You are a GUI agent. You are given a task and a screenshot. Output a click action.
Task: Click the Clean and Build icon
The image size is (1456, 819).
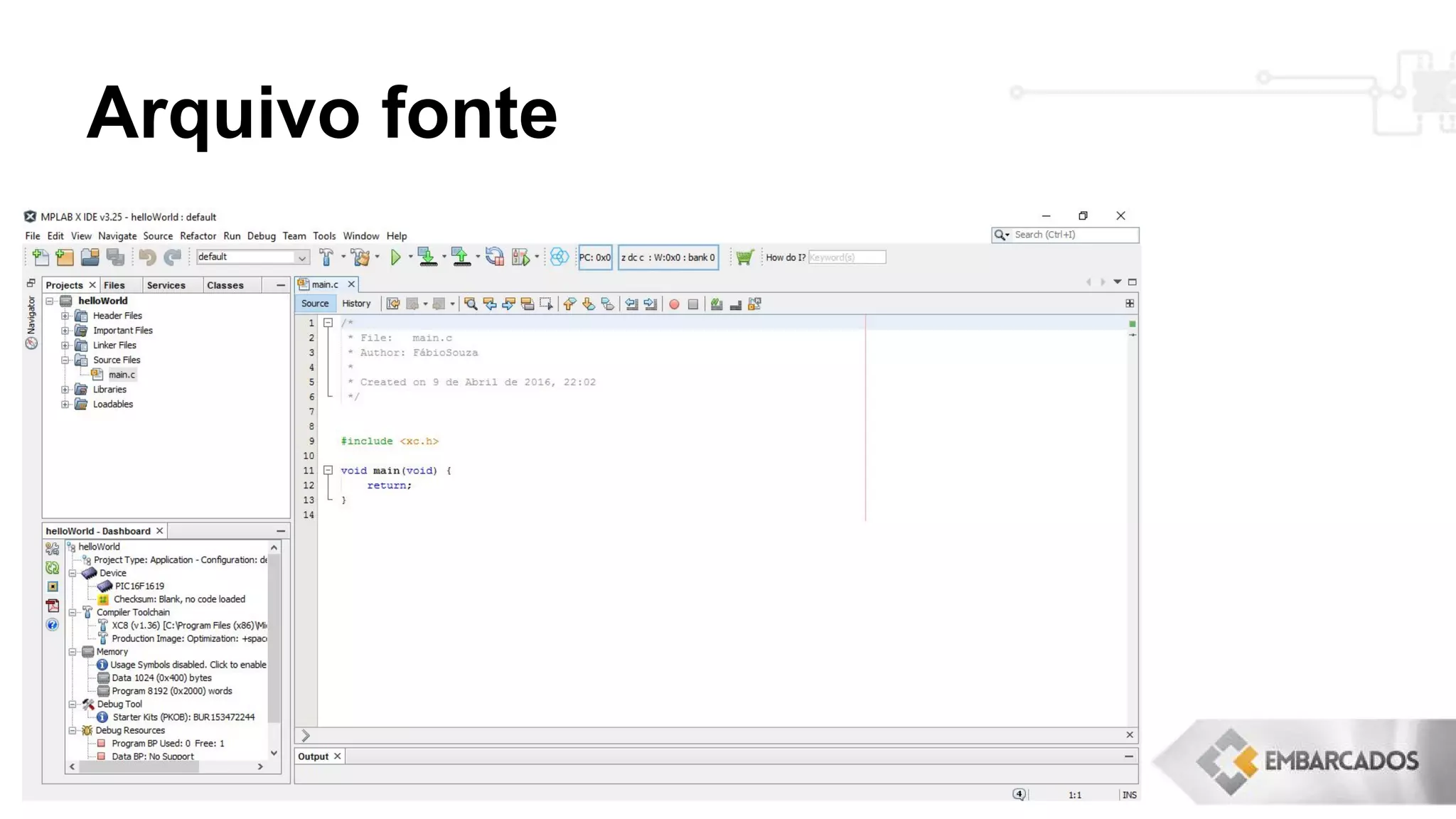pyautogui.click(x=360, y=257)
